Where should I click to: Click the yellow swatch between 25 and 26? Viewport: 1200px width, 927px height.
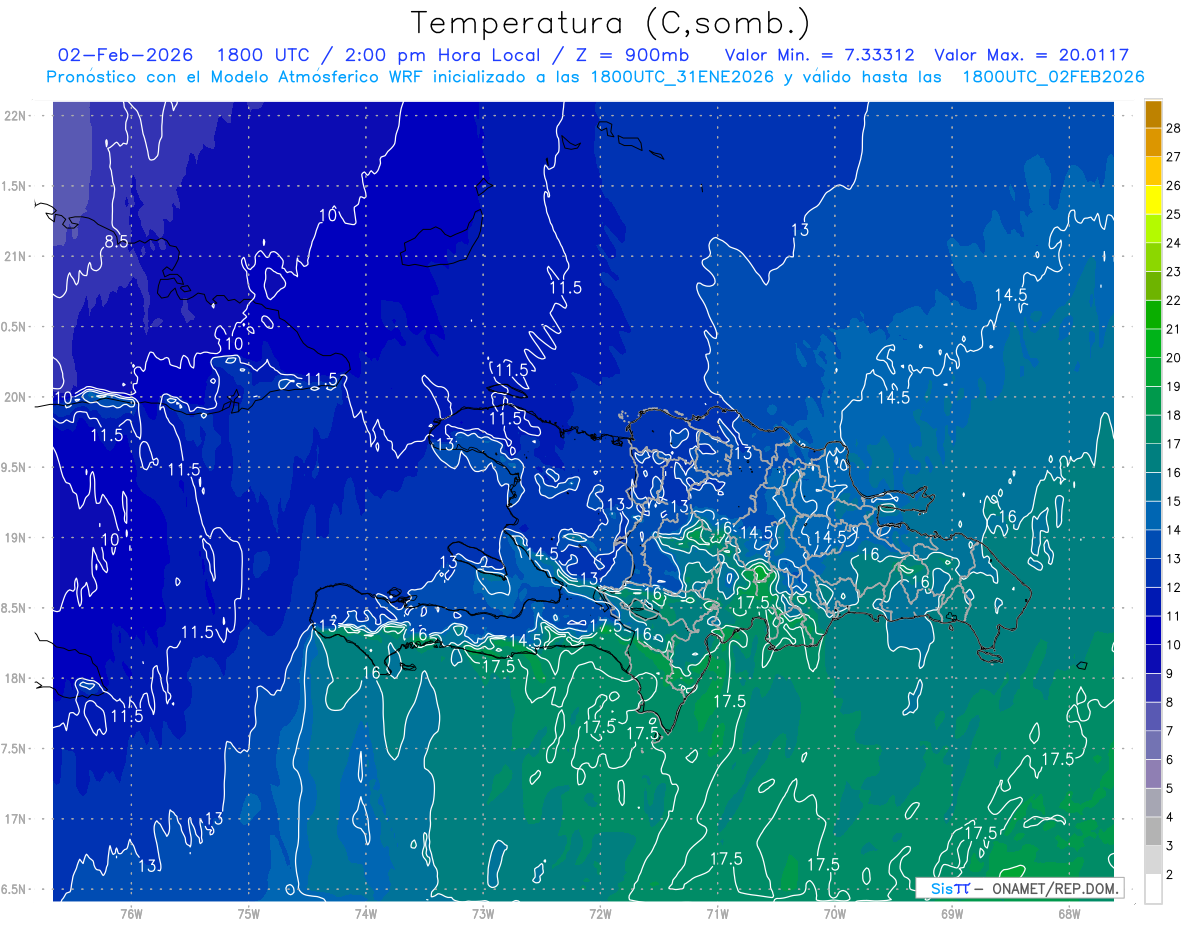pyautogui.click(x=1154, y=200)
